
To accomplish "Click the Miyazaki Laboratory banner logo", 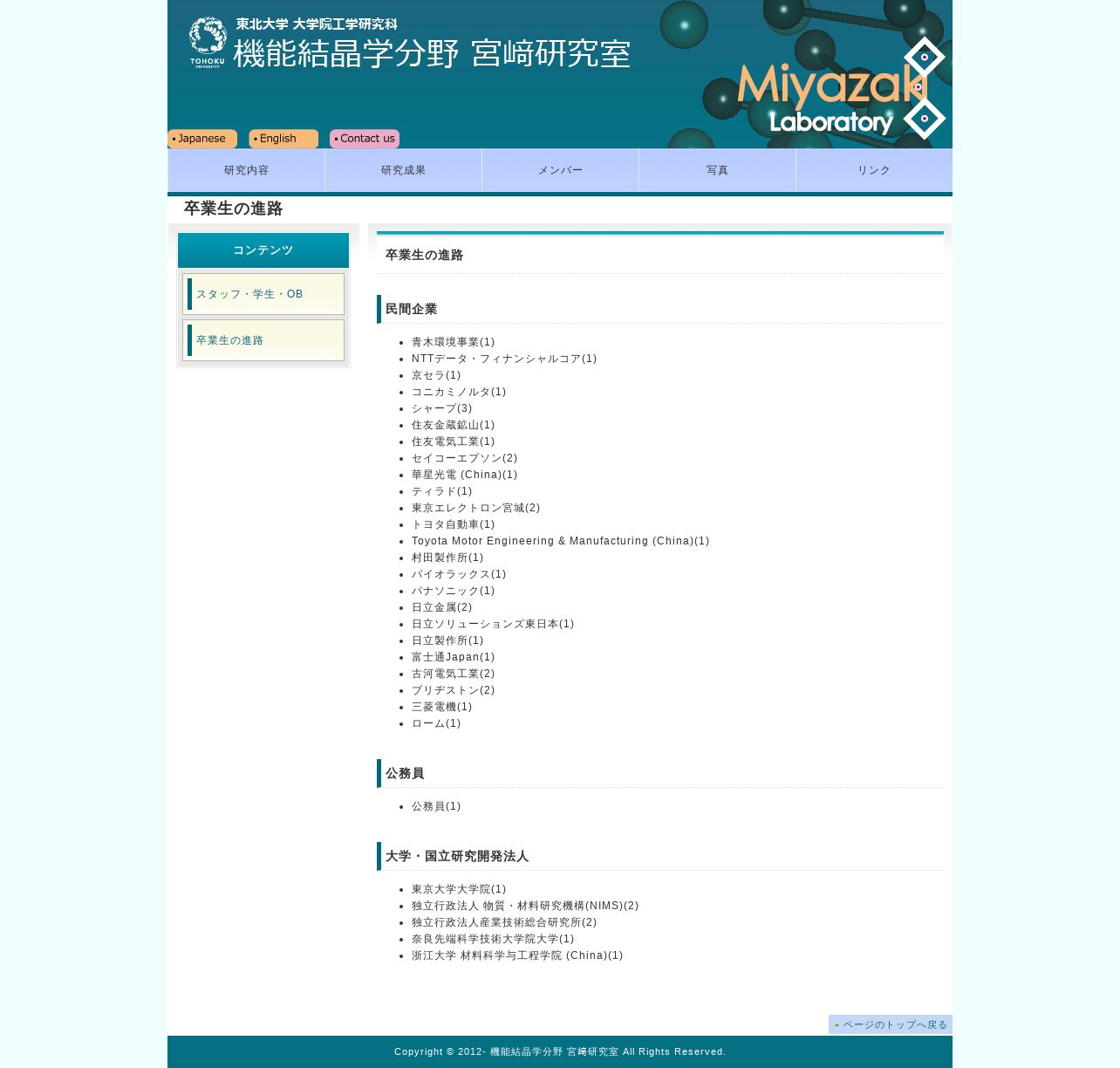I will pyautogui.click(x=841, y=89).
